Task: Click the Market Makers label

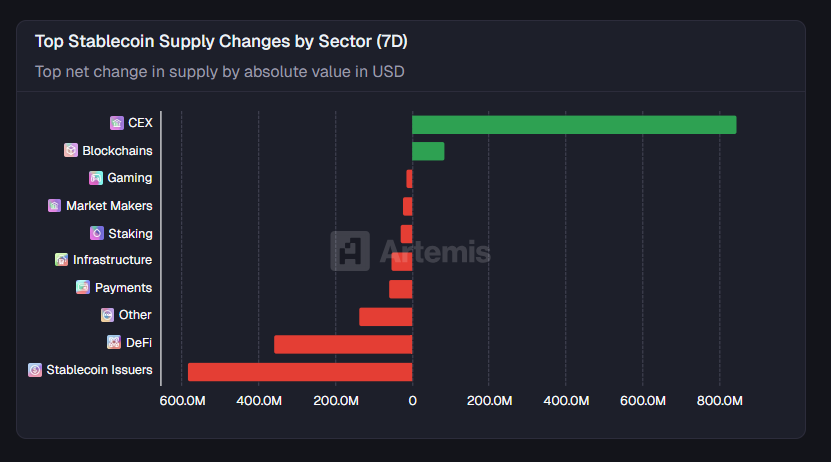Action: (109, 205)
